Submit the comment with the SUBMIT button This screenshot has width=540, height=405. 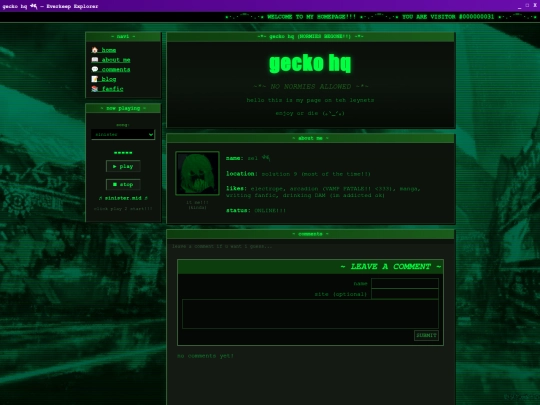[426, 335]
